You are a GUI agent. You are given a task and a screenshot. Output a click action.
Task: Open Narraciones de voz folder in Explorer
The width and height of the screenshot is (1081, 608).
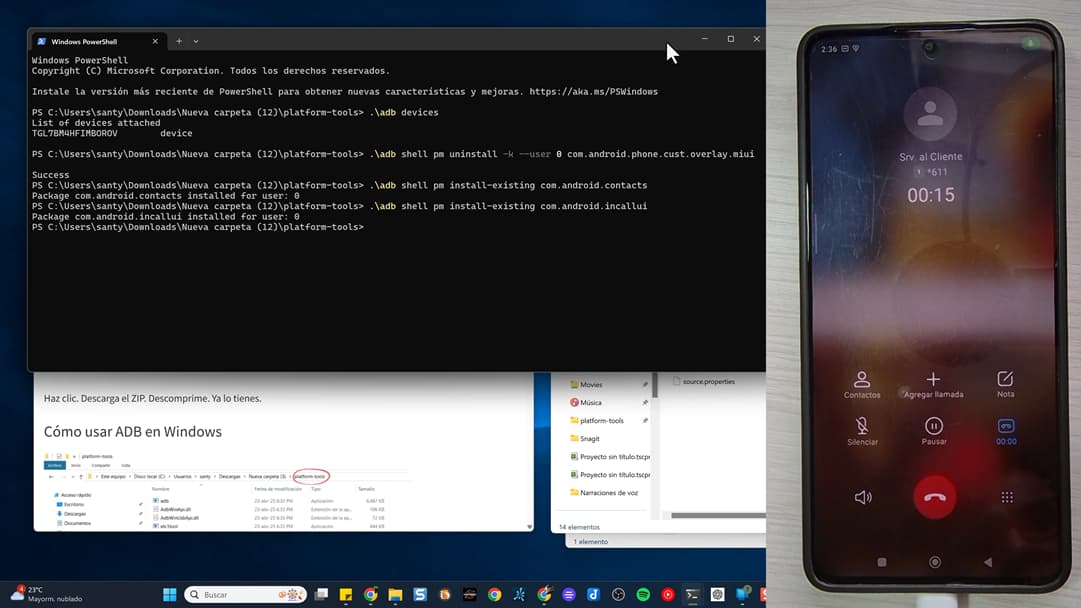[x=609, y=493]
